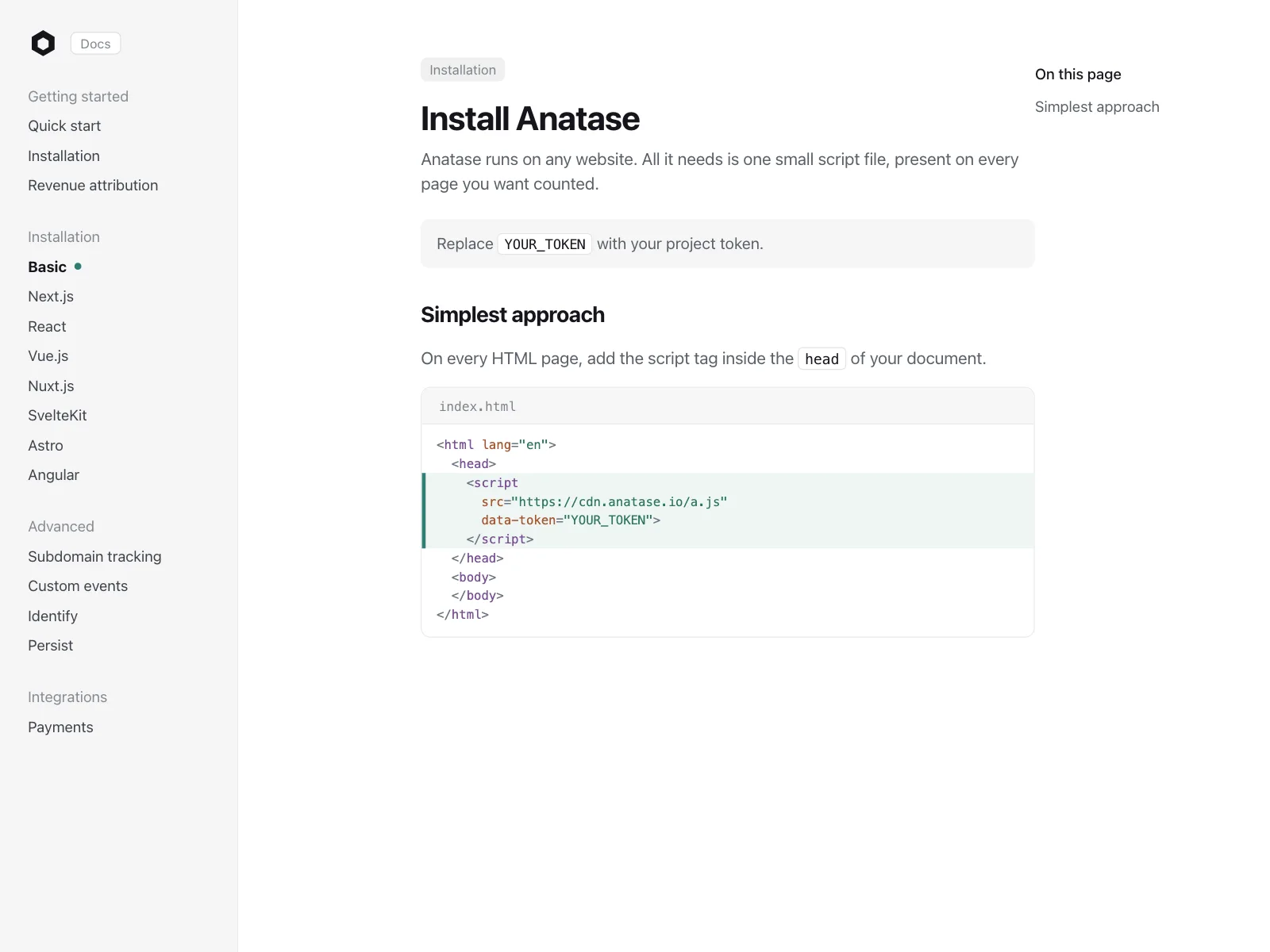
Task: Open Payments integration page
Action: (60, 727)
